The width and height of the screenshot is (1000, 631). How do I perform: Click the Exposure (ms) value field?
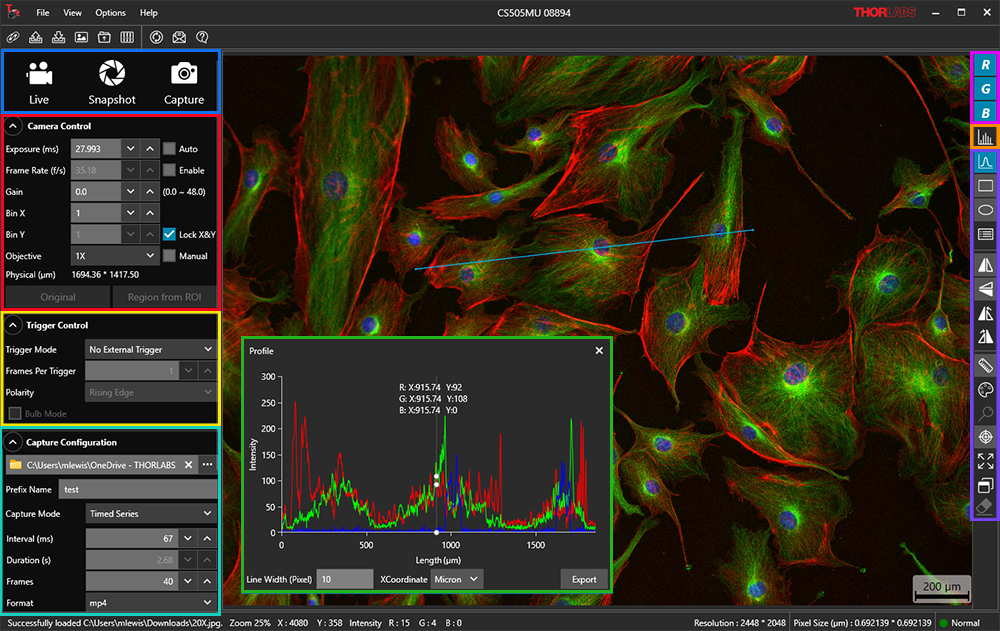[96, 149]
